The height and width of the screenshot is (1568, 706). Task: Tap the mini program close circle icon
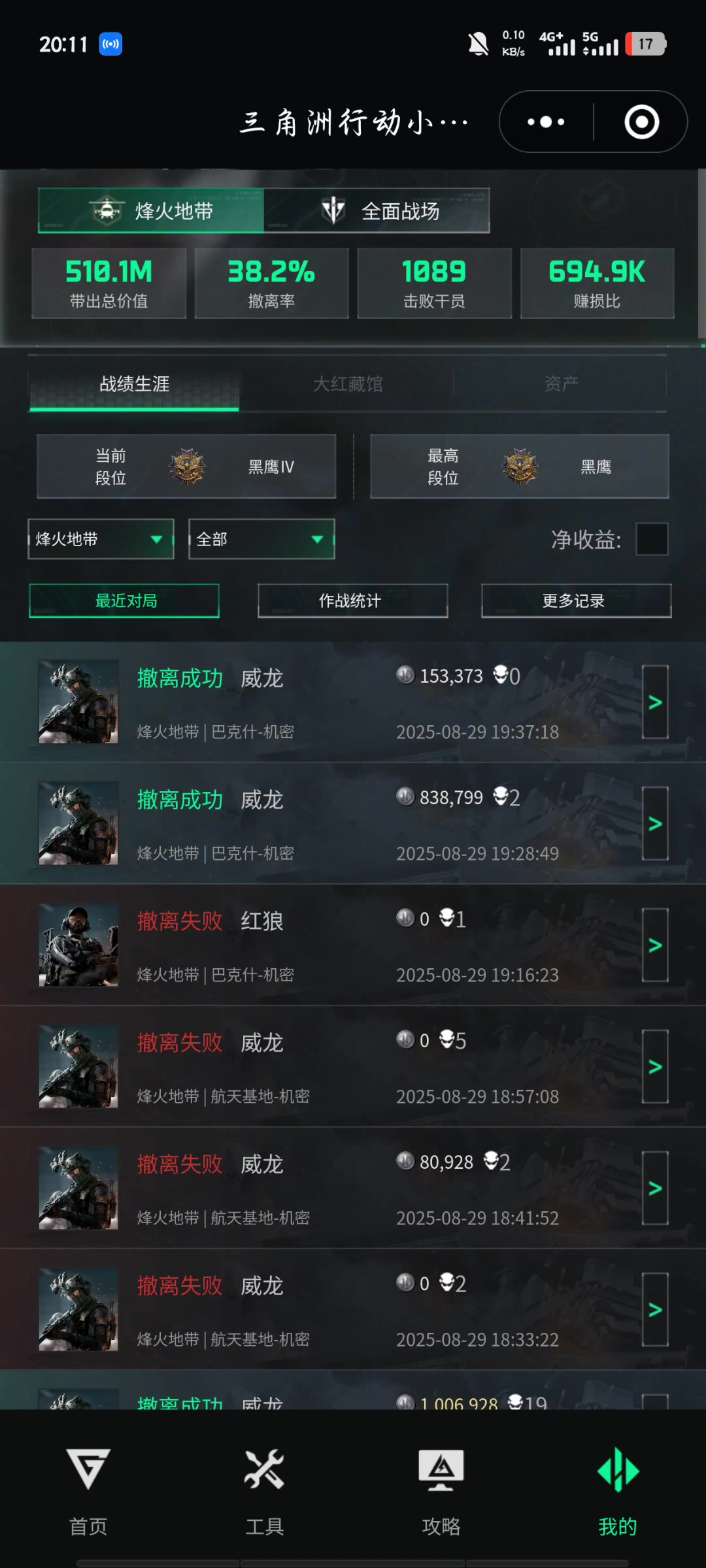[642, 122]
